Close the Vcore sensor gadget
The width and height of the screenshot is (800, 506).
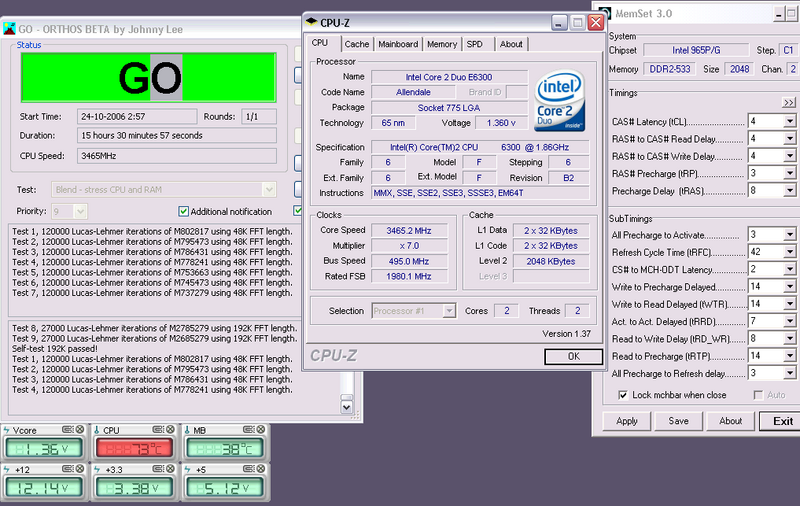[x=80, y=429]
